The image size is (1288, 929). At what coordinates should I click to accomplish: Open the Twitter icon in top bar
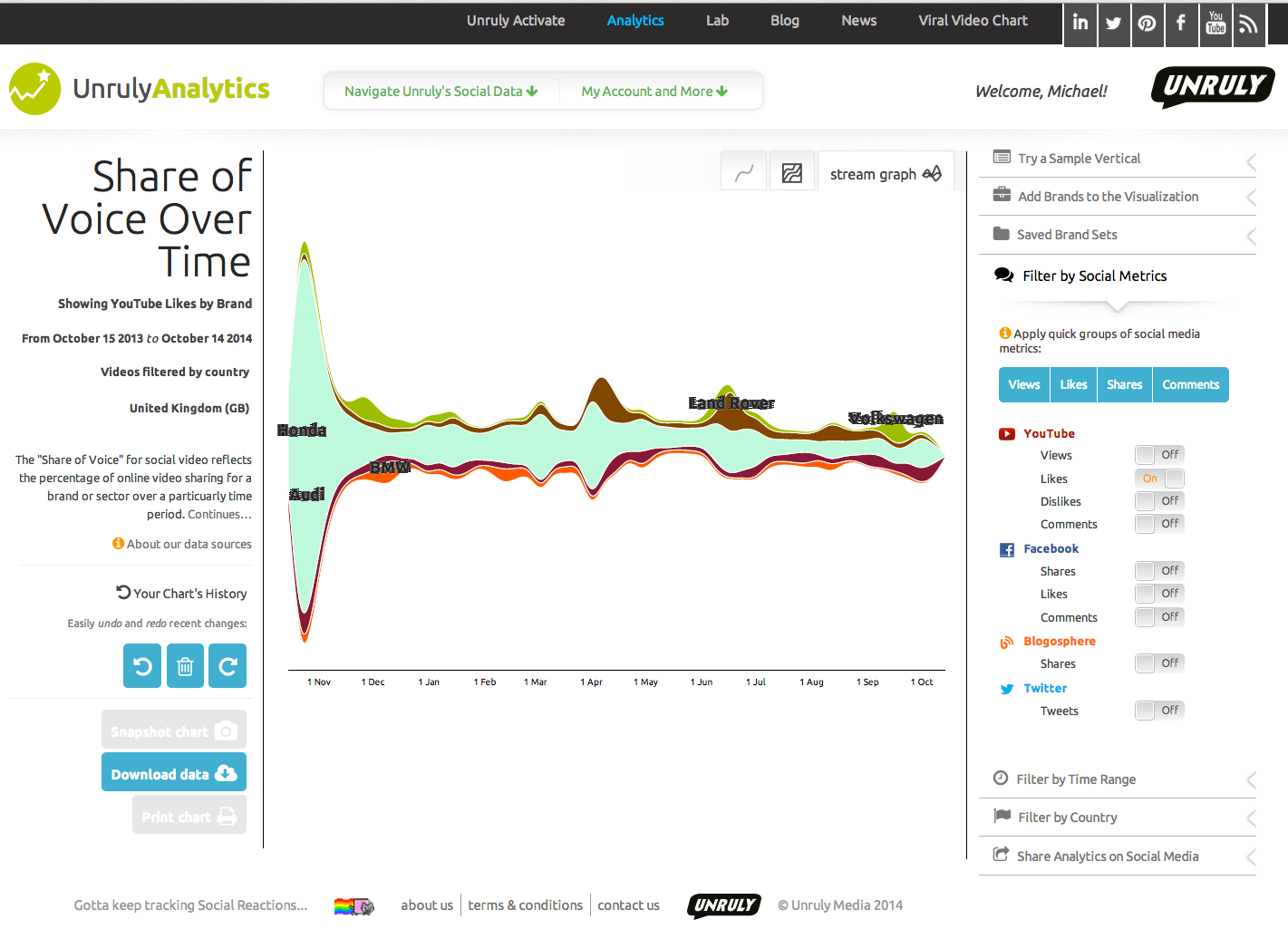coord(1114,23)
